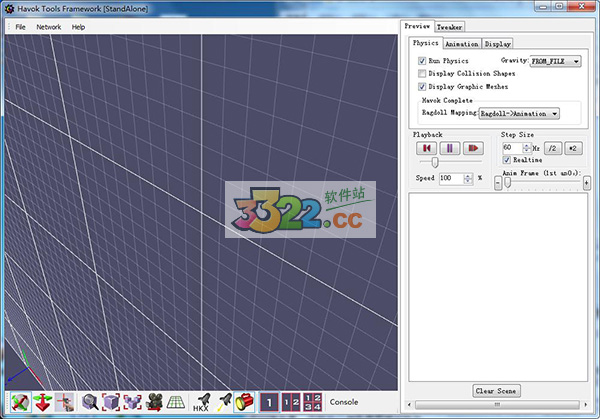Click the Clear Scene button

(x=496, y=391)
